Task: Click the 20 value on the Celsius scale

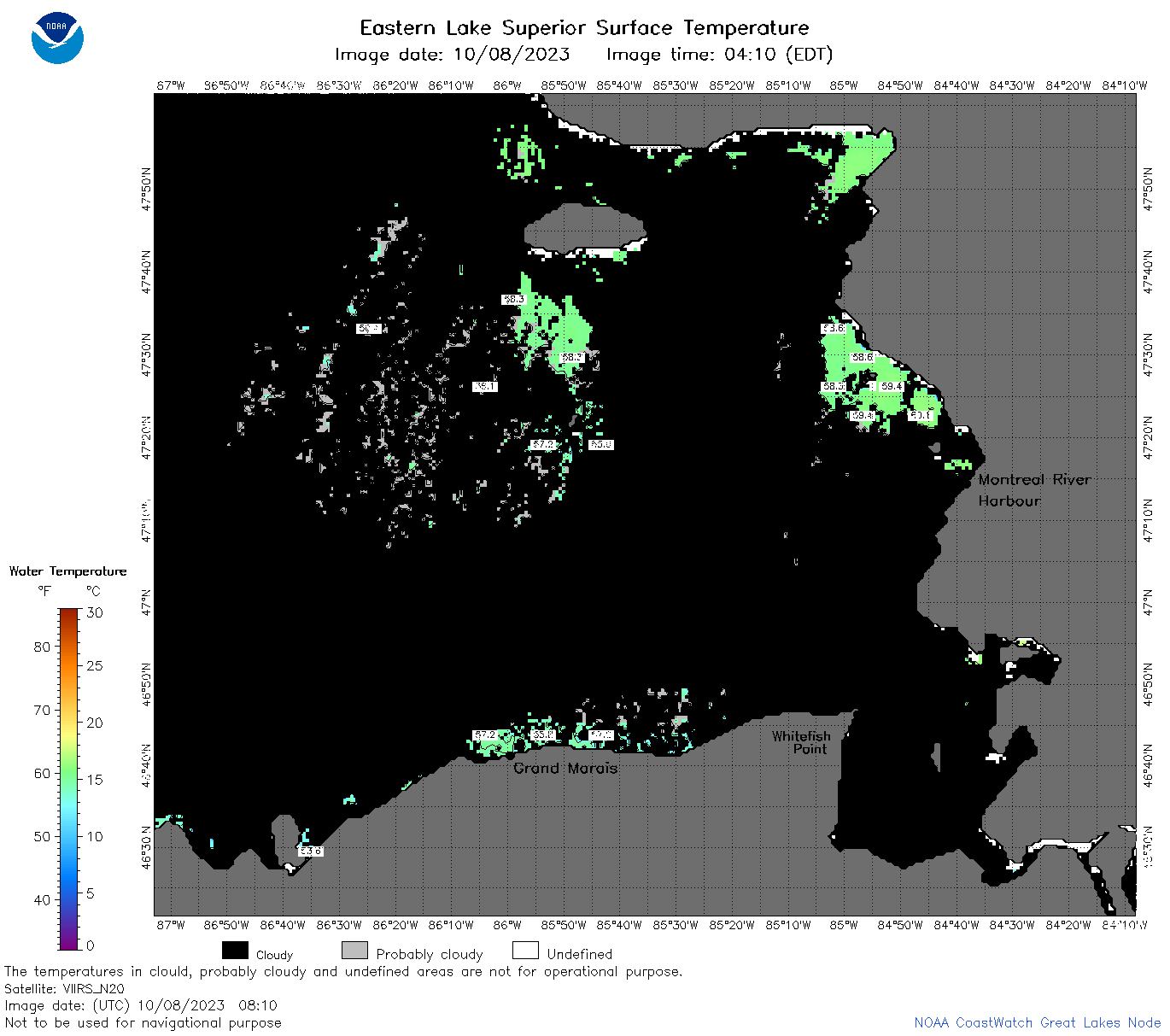Action: click(x=95, y=723)
